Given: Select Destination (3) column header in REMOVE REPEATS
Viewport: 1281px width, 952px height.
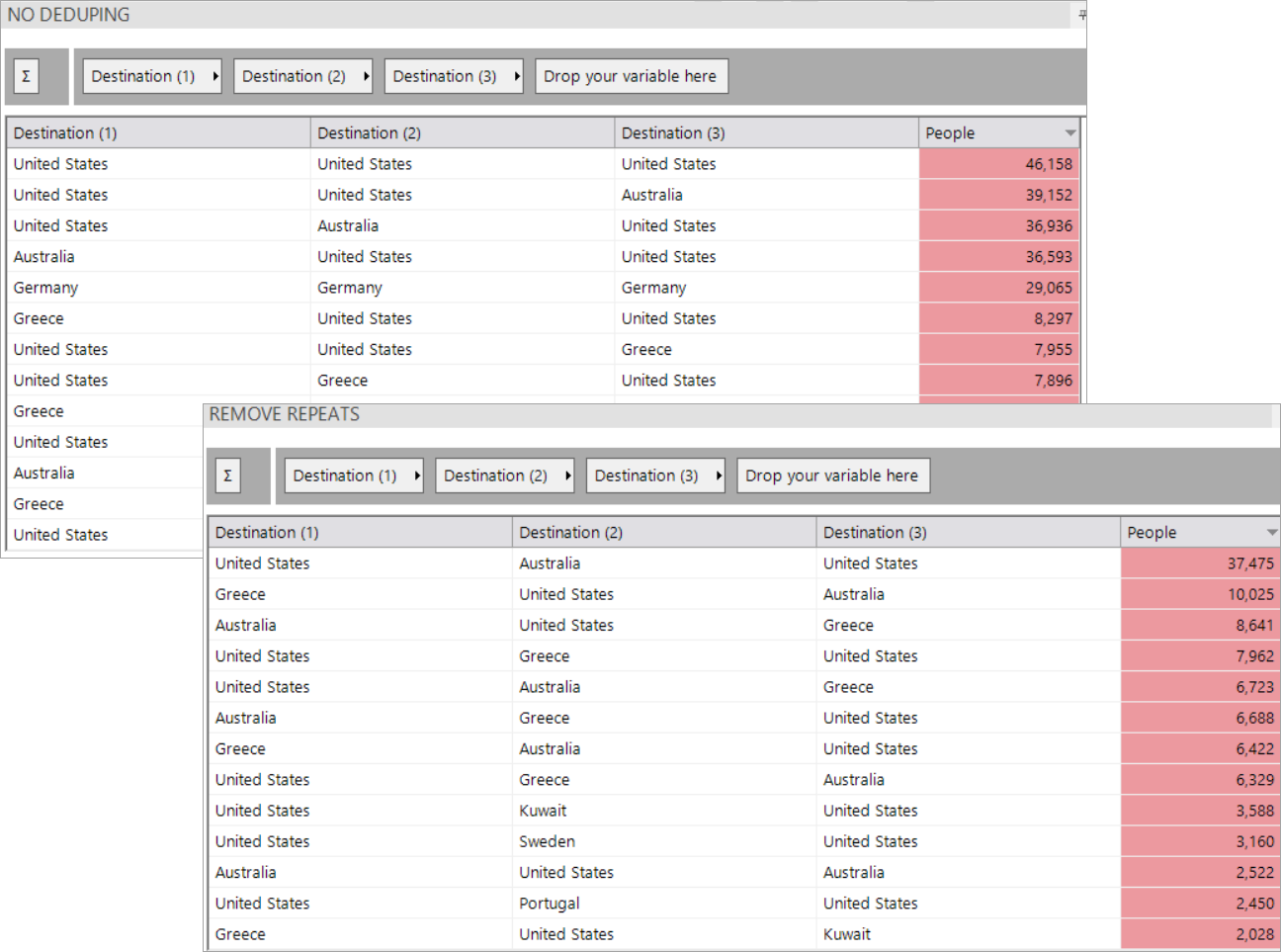Looking at the screenshot, I should click(969, 532).
